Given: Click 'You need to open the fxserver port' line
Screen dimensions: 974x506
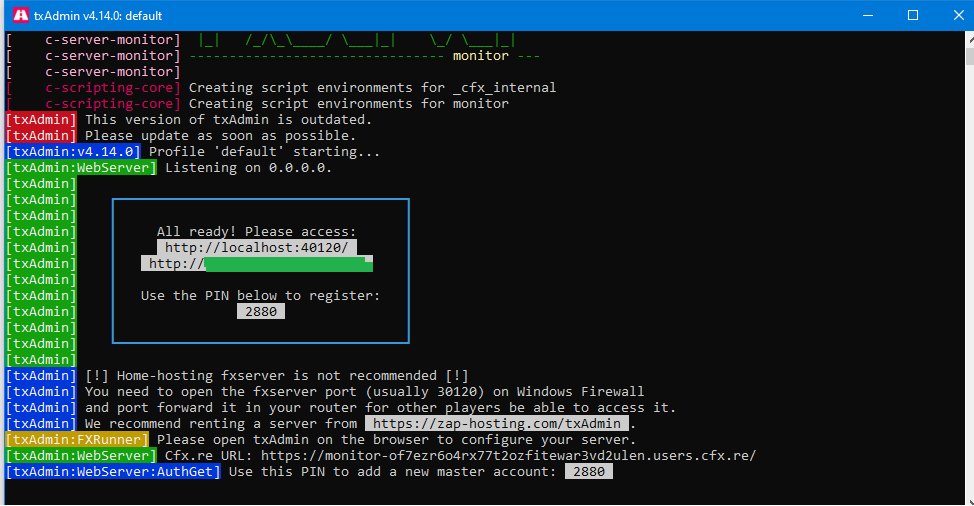Looking at the screenshot, I should 365,392.
